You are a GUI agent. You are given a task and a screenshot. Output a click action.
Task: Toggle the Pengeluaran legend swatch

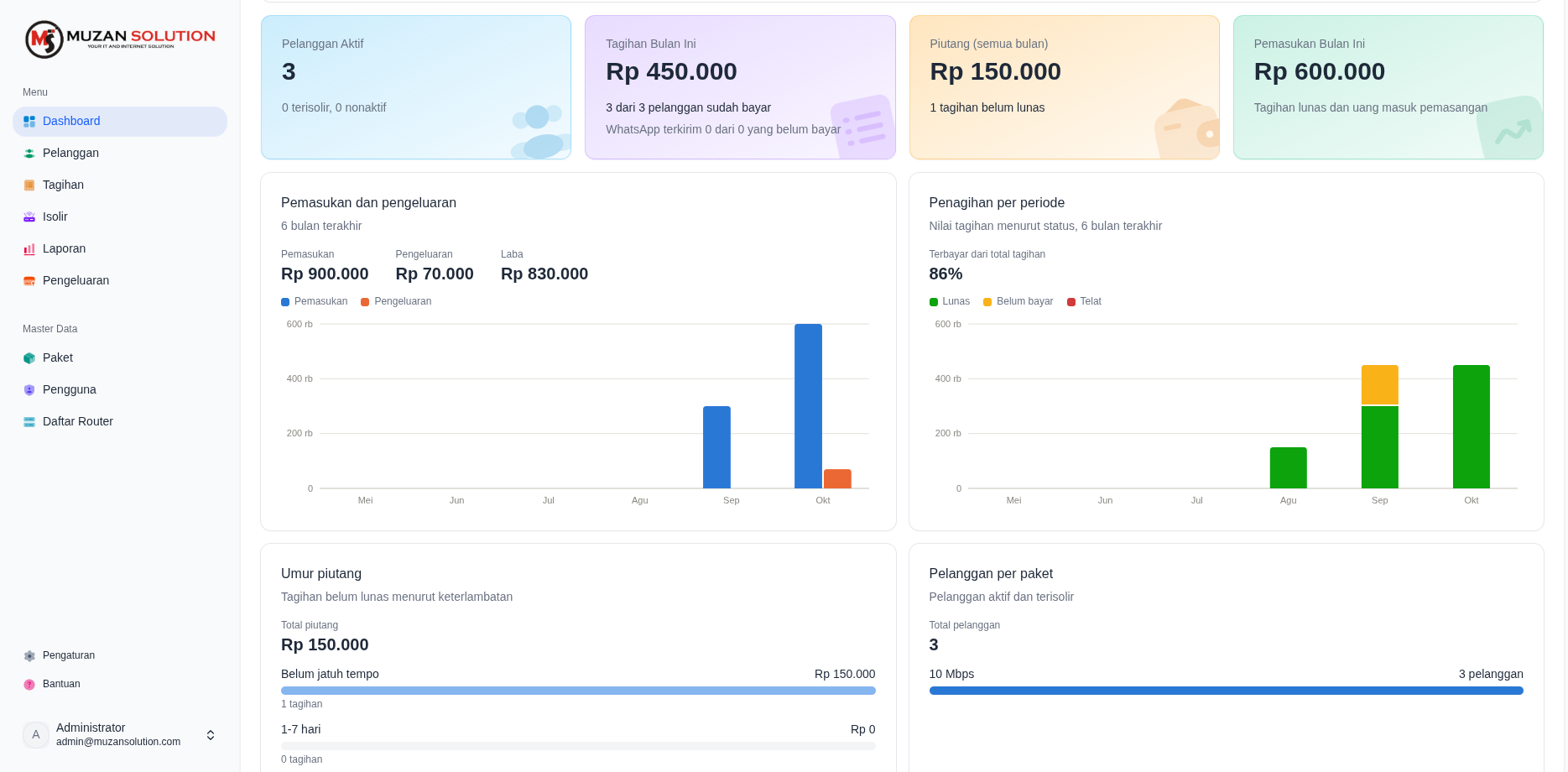tap(365, 302)
